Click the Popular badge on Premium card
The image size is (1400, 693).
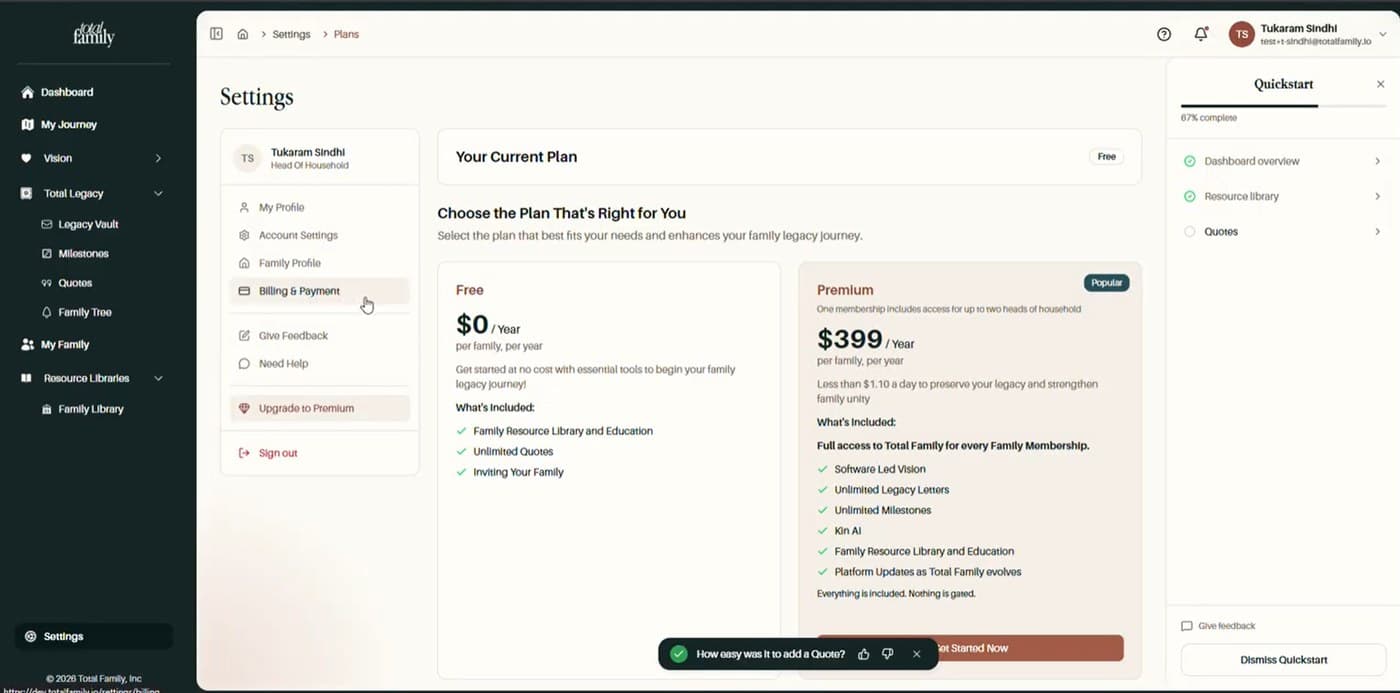1106,283
